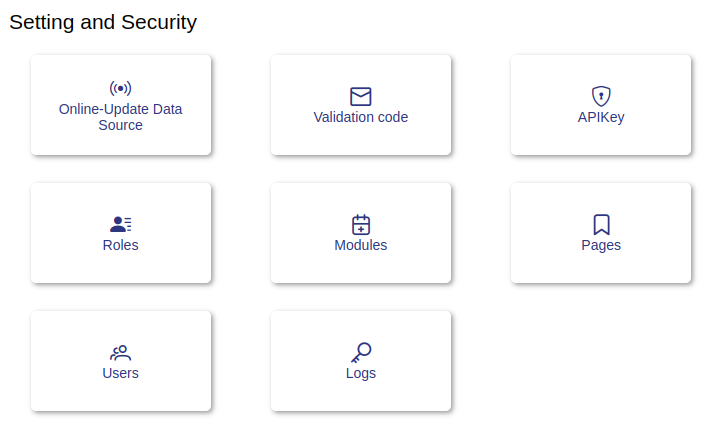
Task: Click the Setting and Security heading
Action: click(x=103, y=22)
